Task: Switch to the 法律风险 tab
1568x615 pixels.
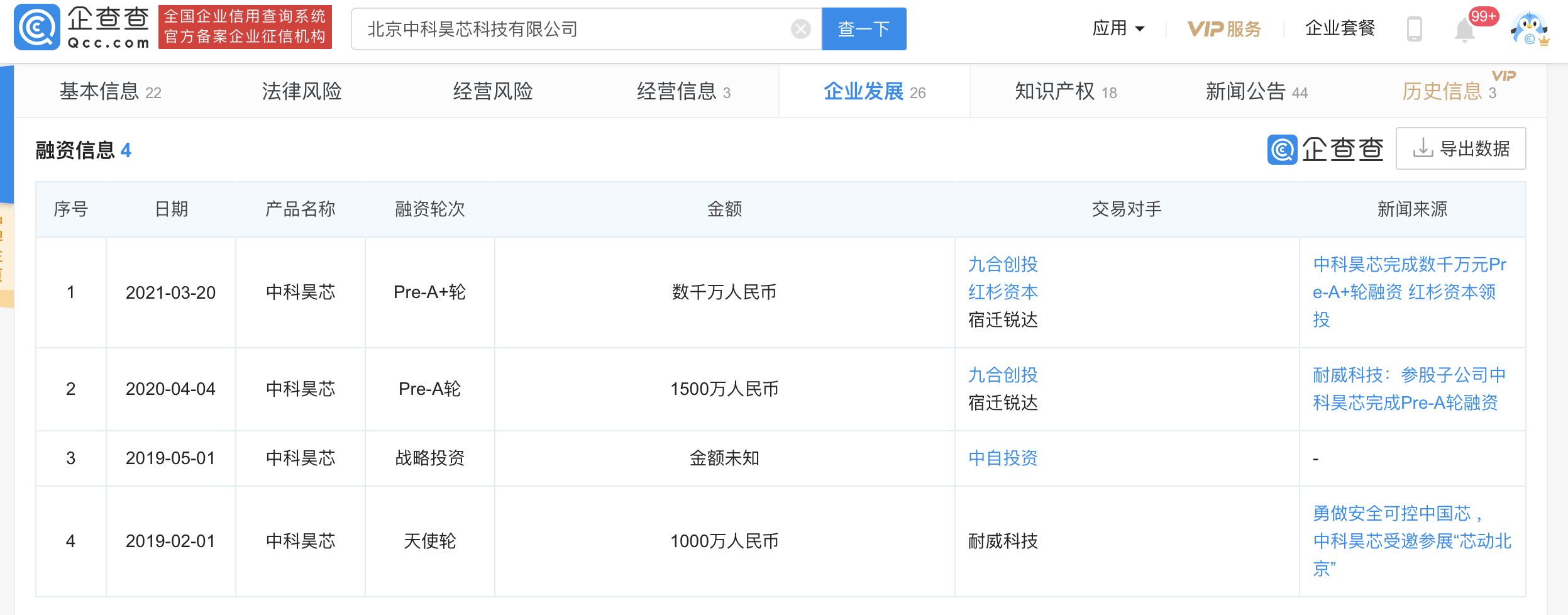Action: [302, 92]
